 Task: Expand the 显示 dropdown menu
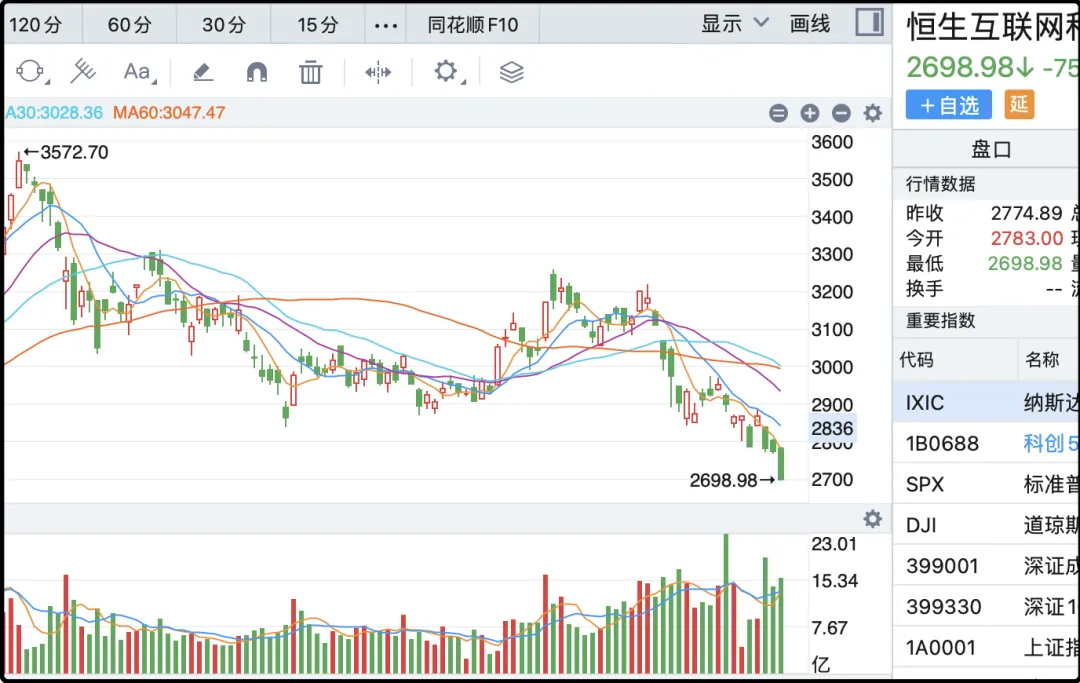(735, 24)
